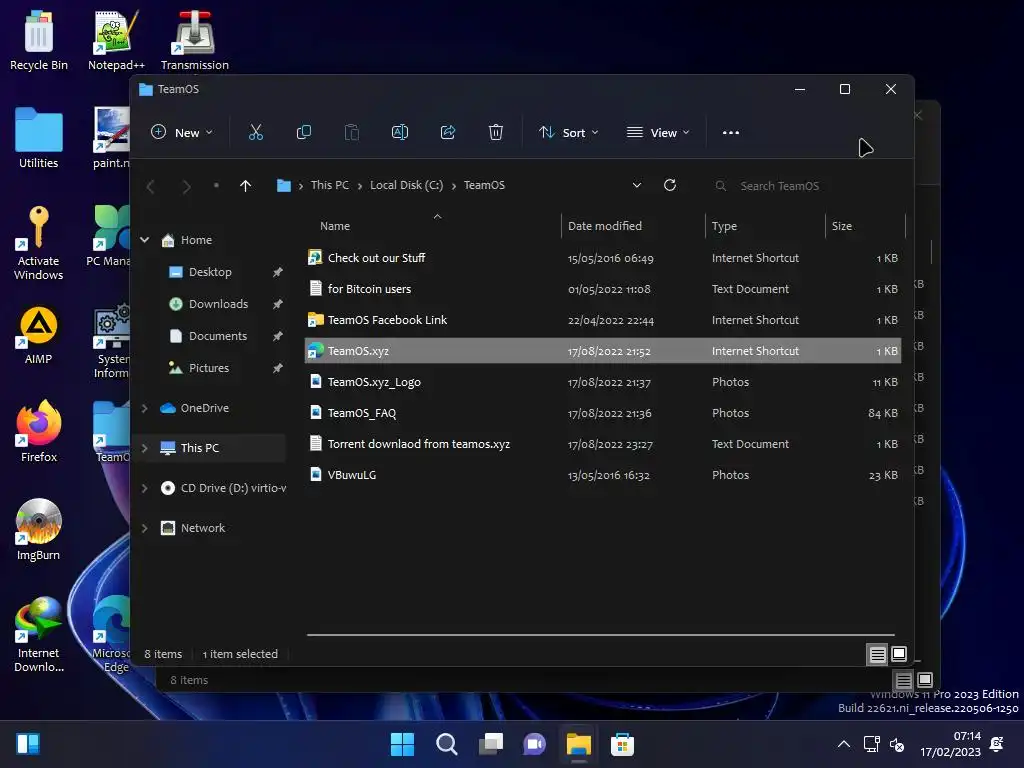Show hidden system tray icons
The width and height of the screenshot is (1024, 768).
click(x=844, y=744)
